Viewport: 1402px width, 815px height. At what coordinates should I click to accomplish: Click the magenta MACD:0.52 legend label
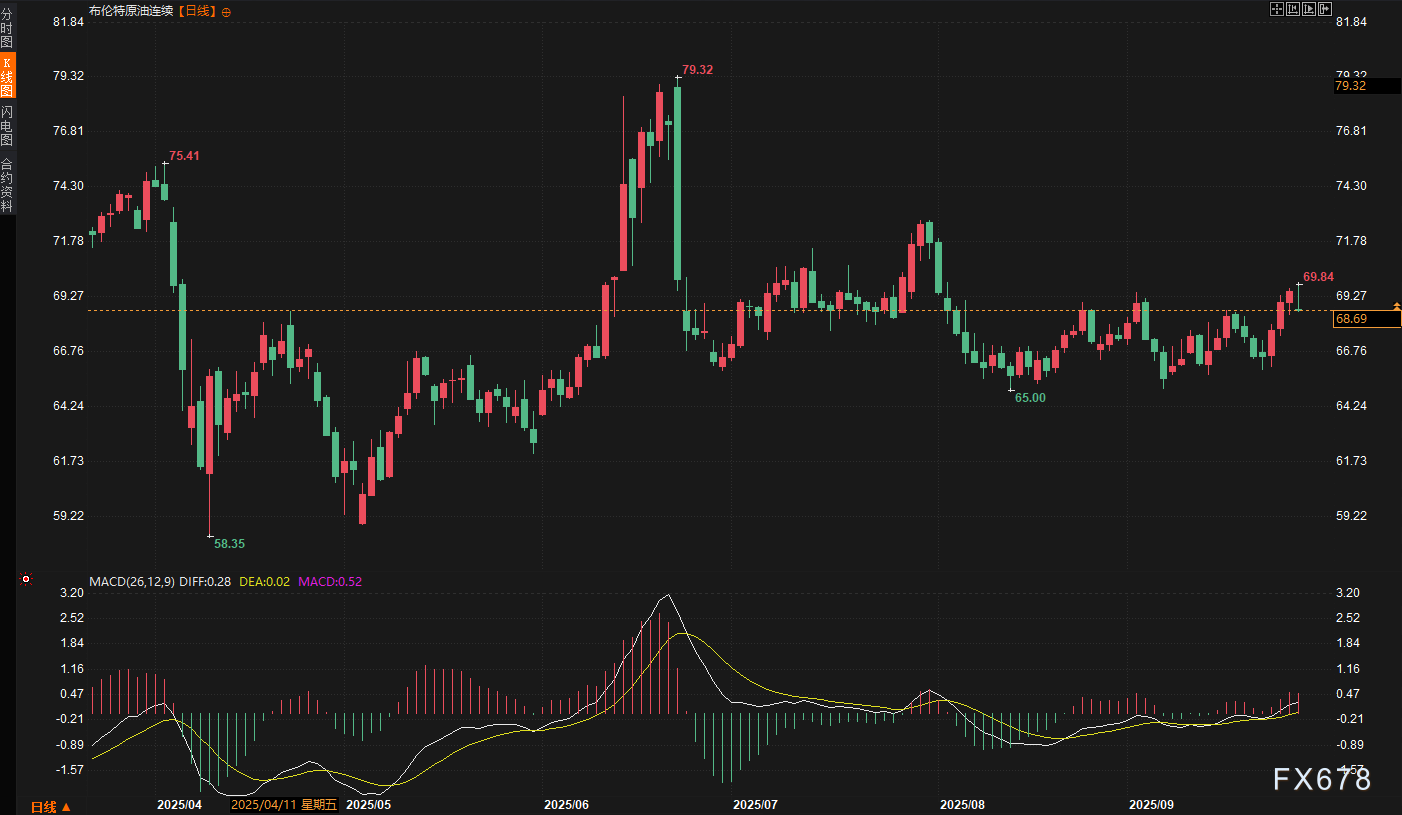[330, 581]
